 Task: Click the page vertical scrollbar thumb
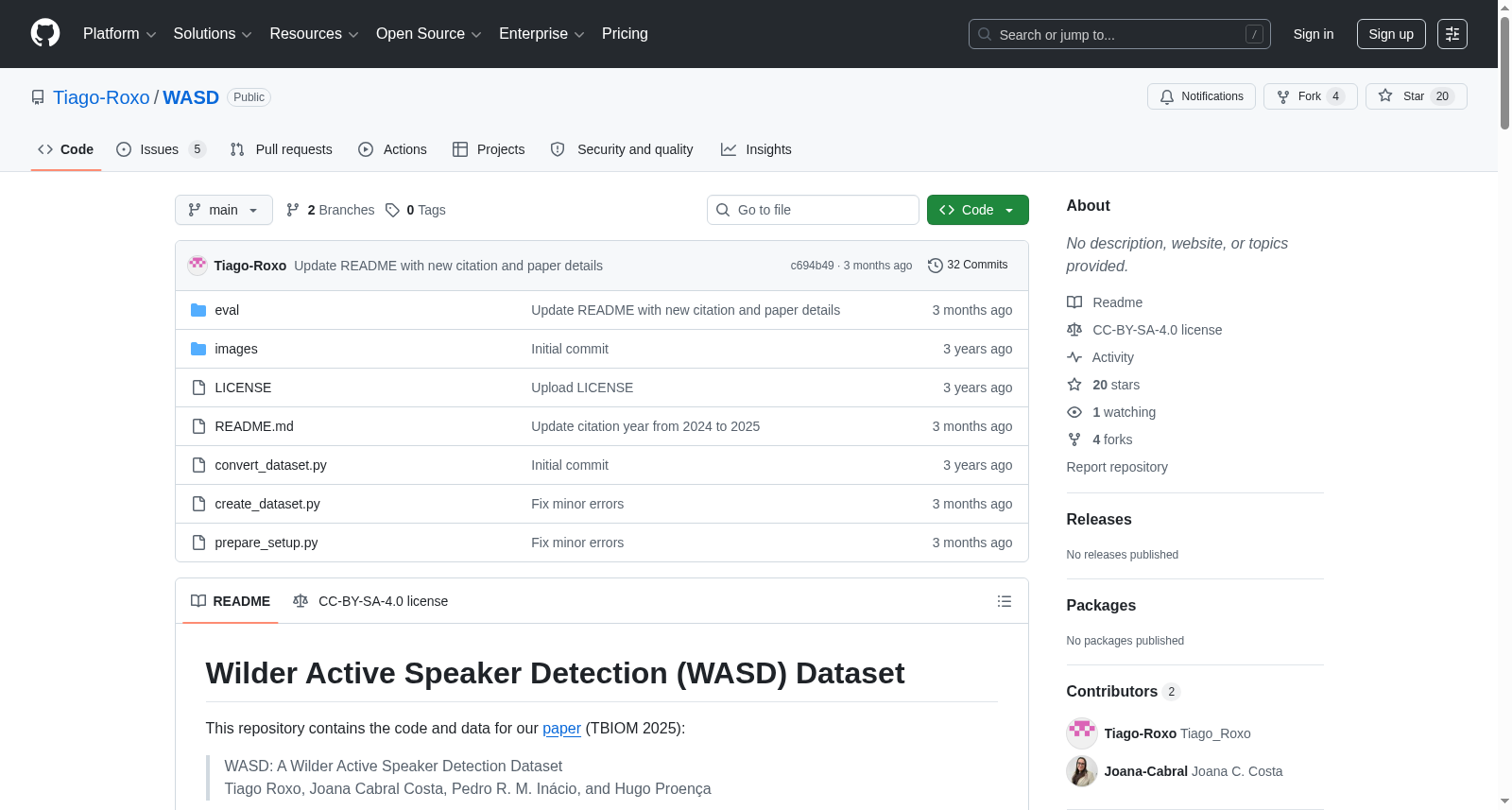coord(1504,71)
